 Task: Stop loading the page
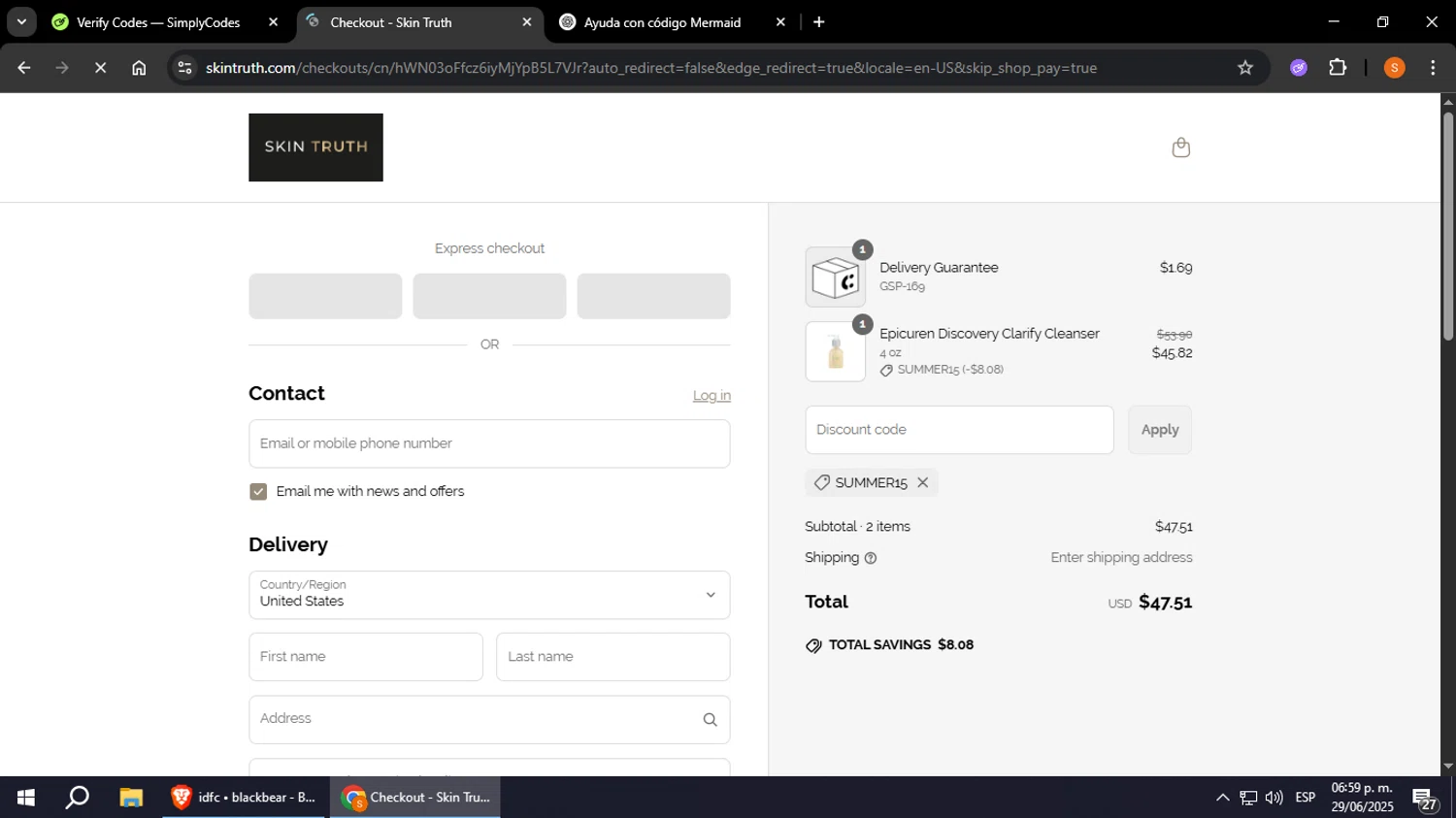(x=100, y=68)
